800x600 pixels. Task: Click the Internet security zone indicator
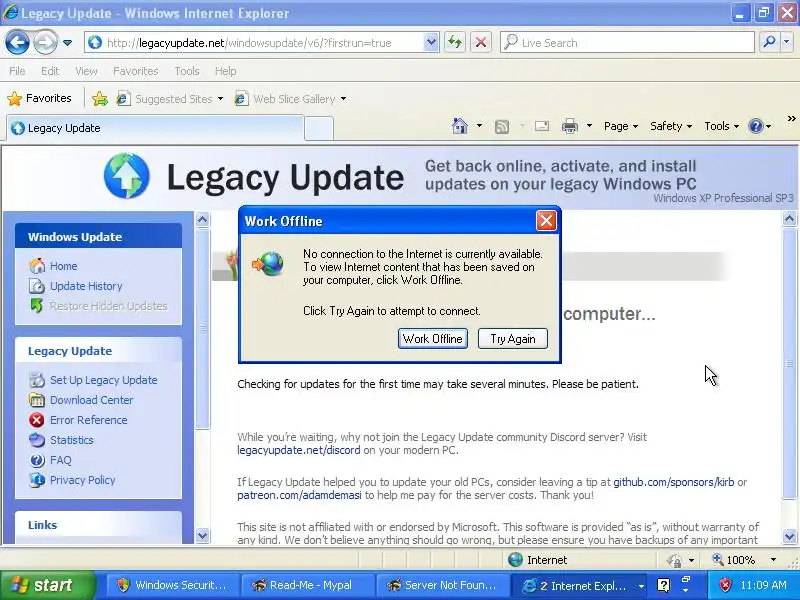click(537, 560)
